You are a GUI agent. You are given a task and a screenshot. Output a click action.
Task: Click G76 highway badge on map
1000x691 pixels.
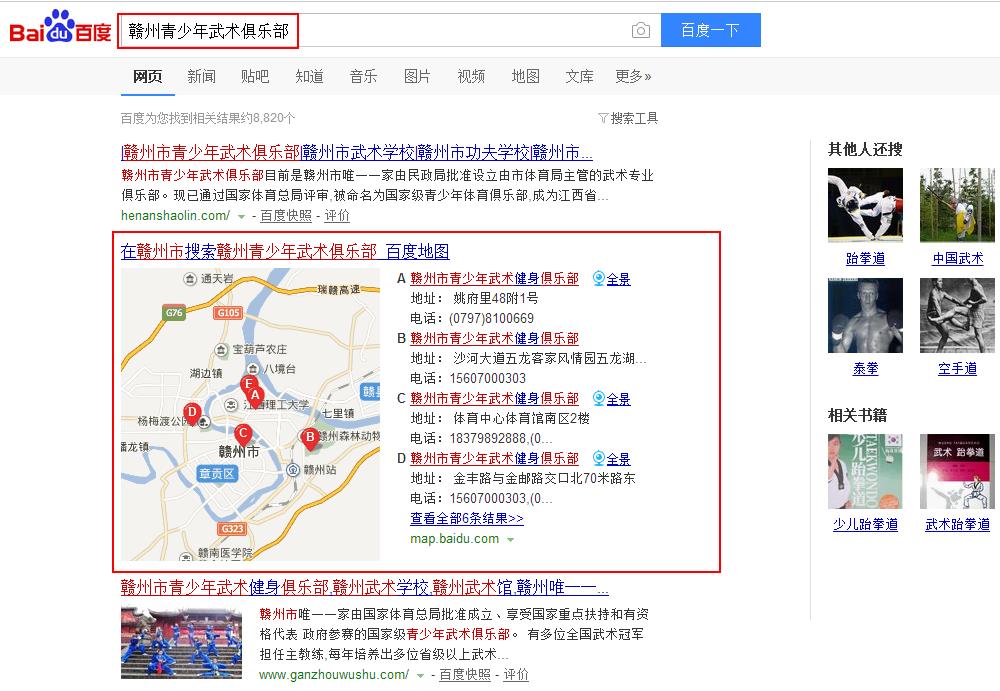[174, 313]
